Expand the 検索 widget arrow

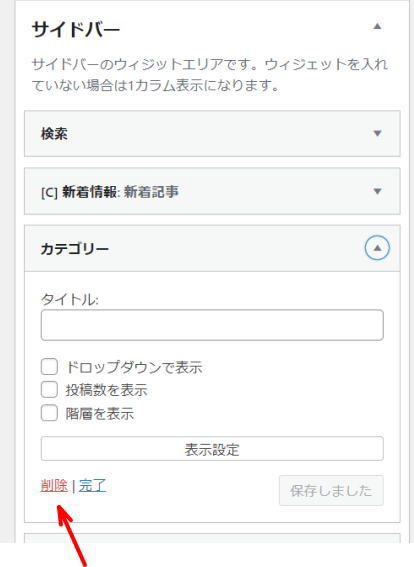pyautogui.click(x=377, y=133)
